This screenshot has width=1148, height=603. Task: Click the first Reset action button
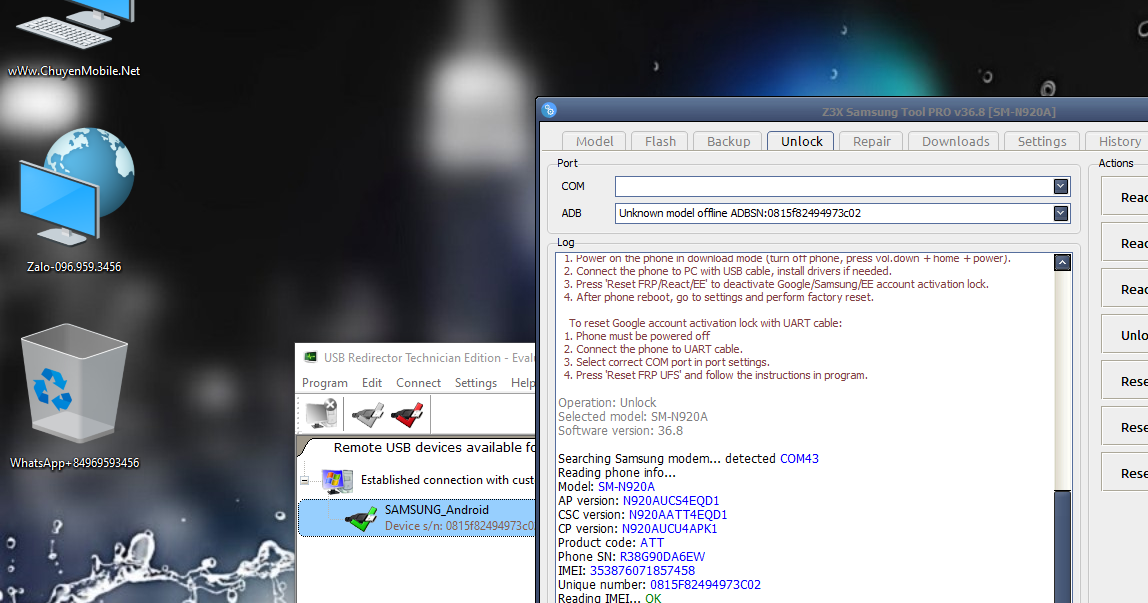pyautogui.click(x=1125, y=381)
